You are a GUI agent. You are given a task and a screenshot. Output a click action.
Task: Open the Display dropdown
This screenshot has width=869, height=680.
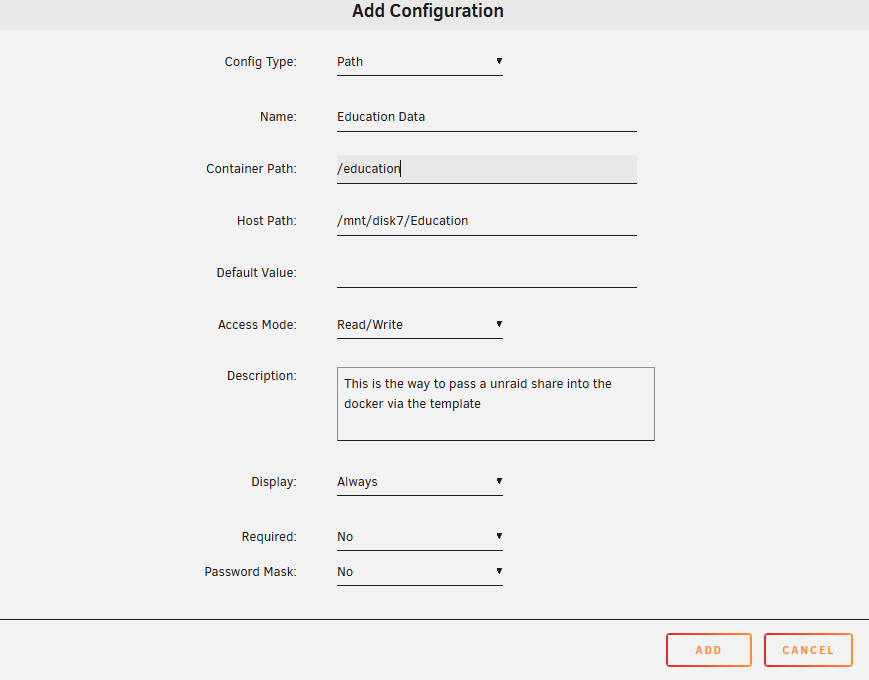click(420, 482)
